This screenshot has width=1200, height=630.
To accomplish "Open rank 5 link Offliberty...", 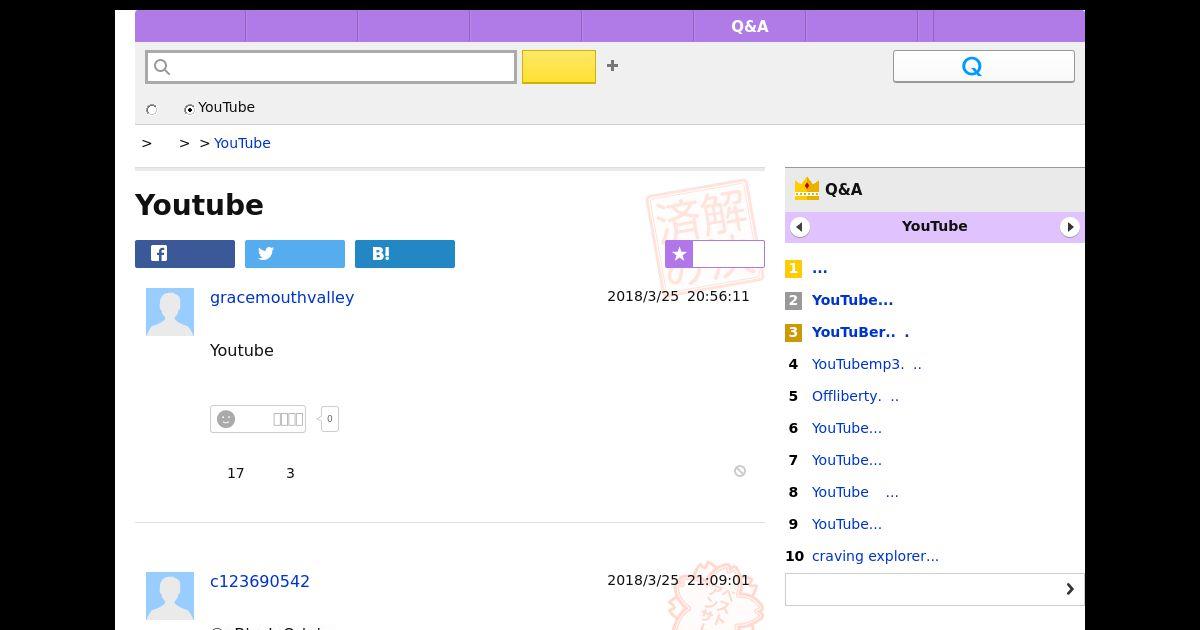I will pos(855,396).
